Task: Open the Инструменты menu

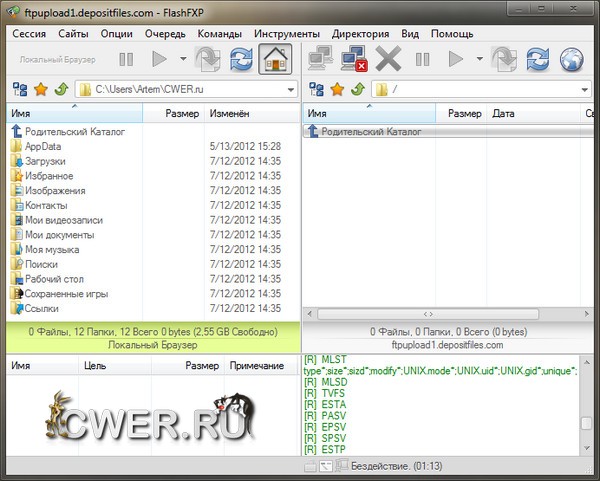Action: (x=285, y=33)
